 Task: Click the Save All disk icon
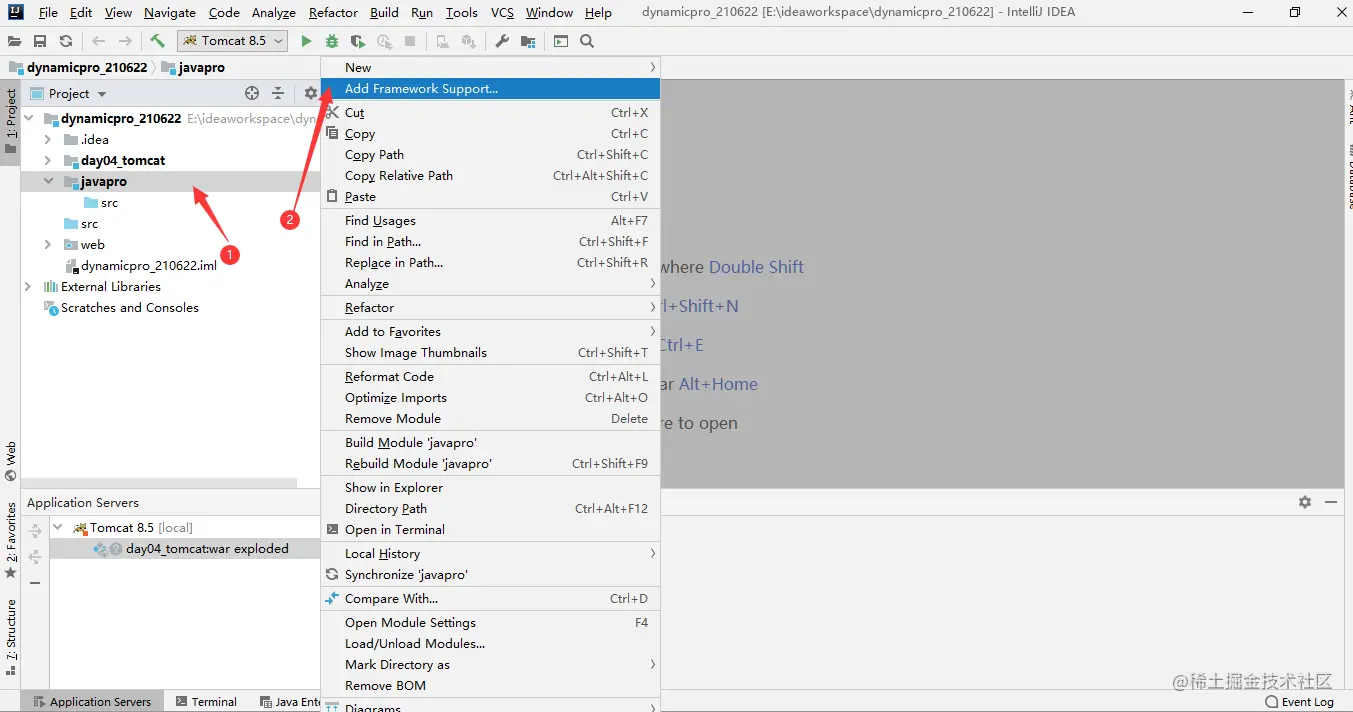click(40, 41)
